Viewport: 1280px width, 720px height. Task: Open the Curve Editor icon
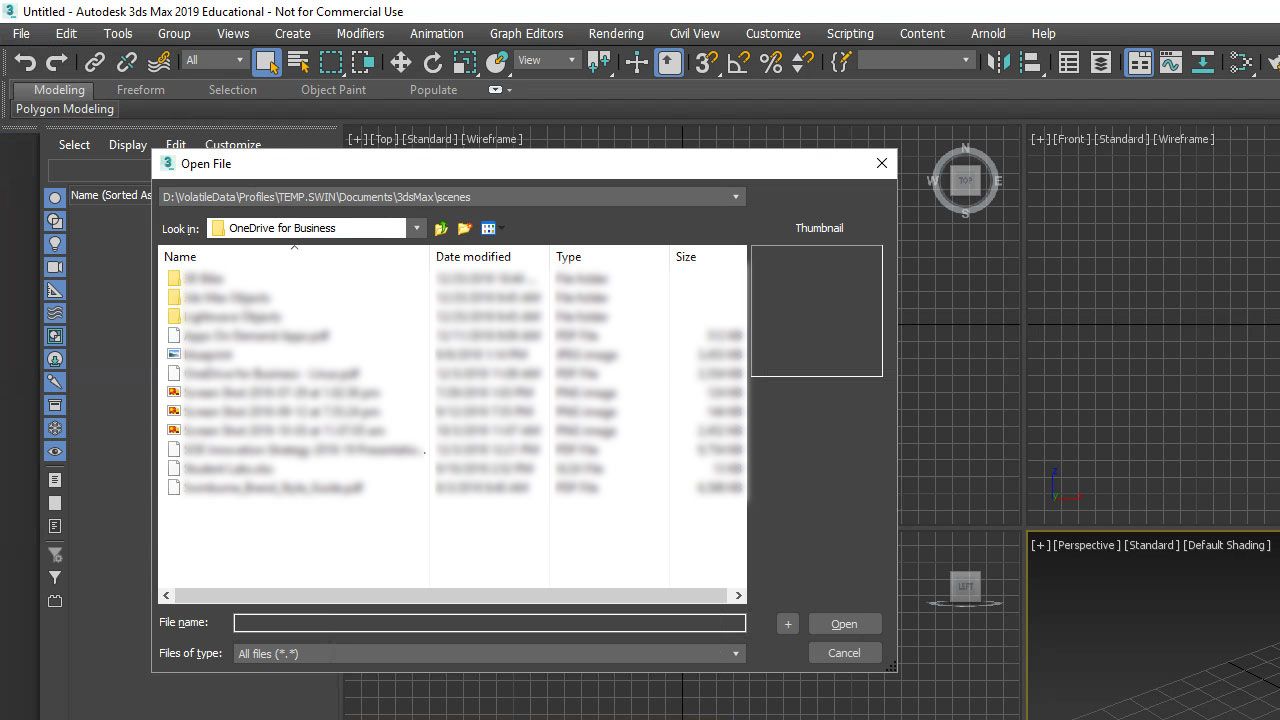click(x=1170, y=63)
